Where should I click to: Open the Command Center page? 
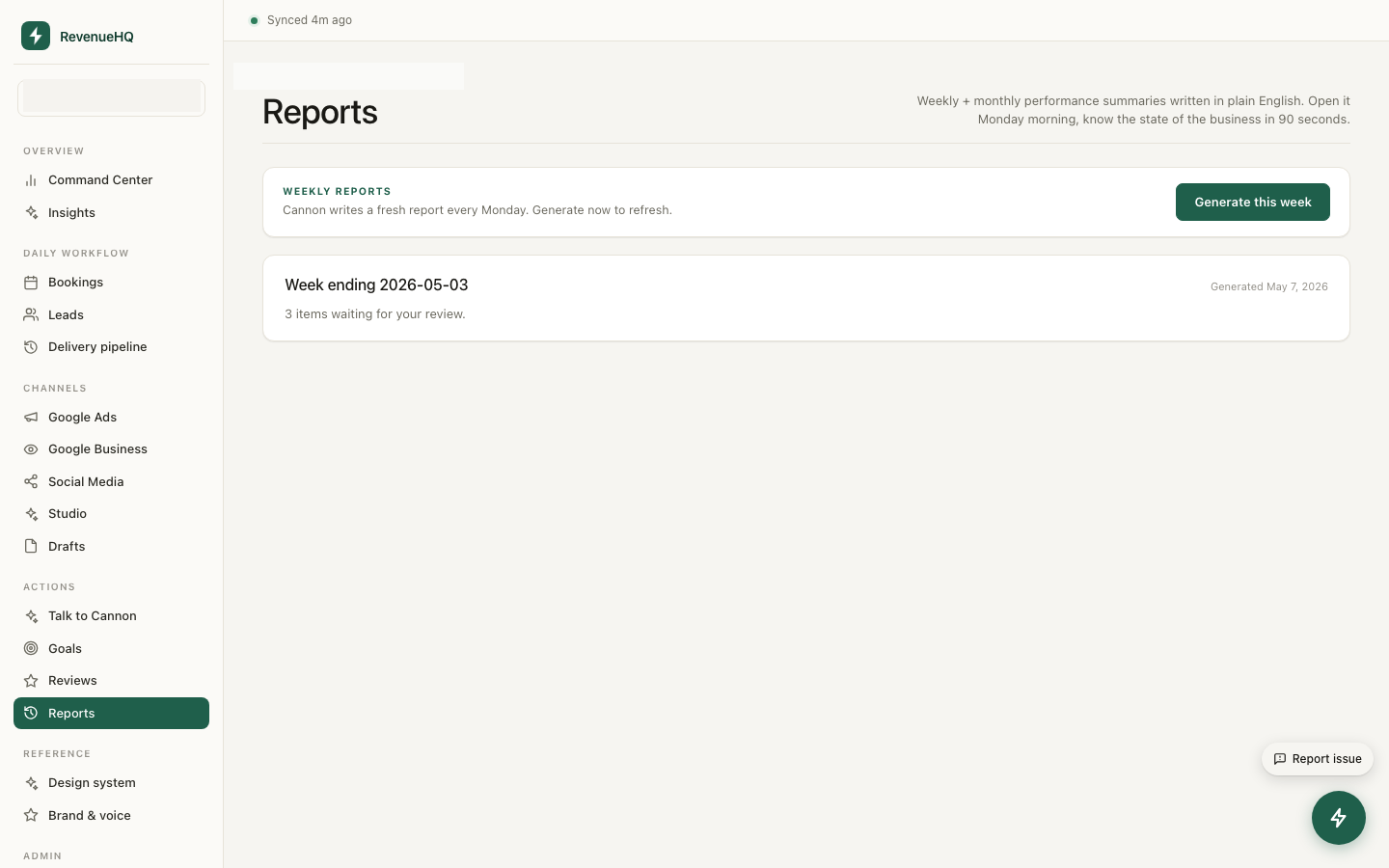tap(111, 180)
